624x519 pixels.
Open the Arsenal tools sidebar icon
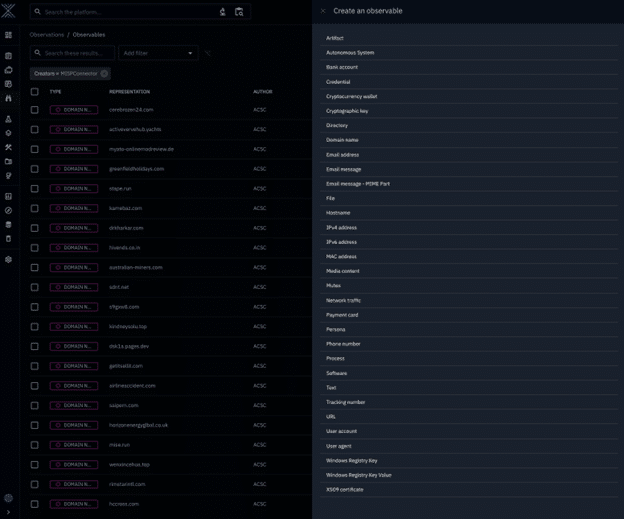pyautogui.click(x=8, y=147)
